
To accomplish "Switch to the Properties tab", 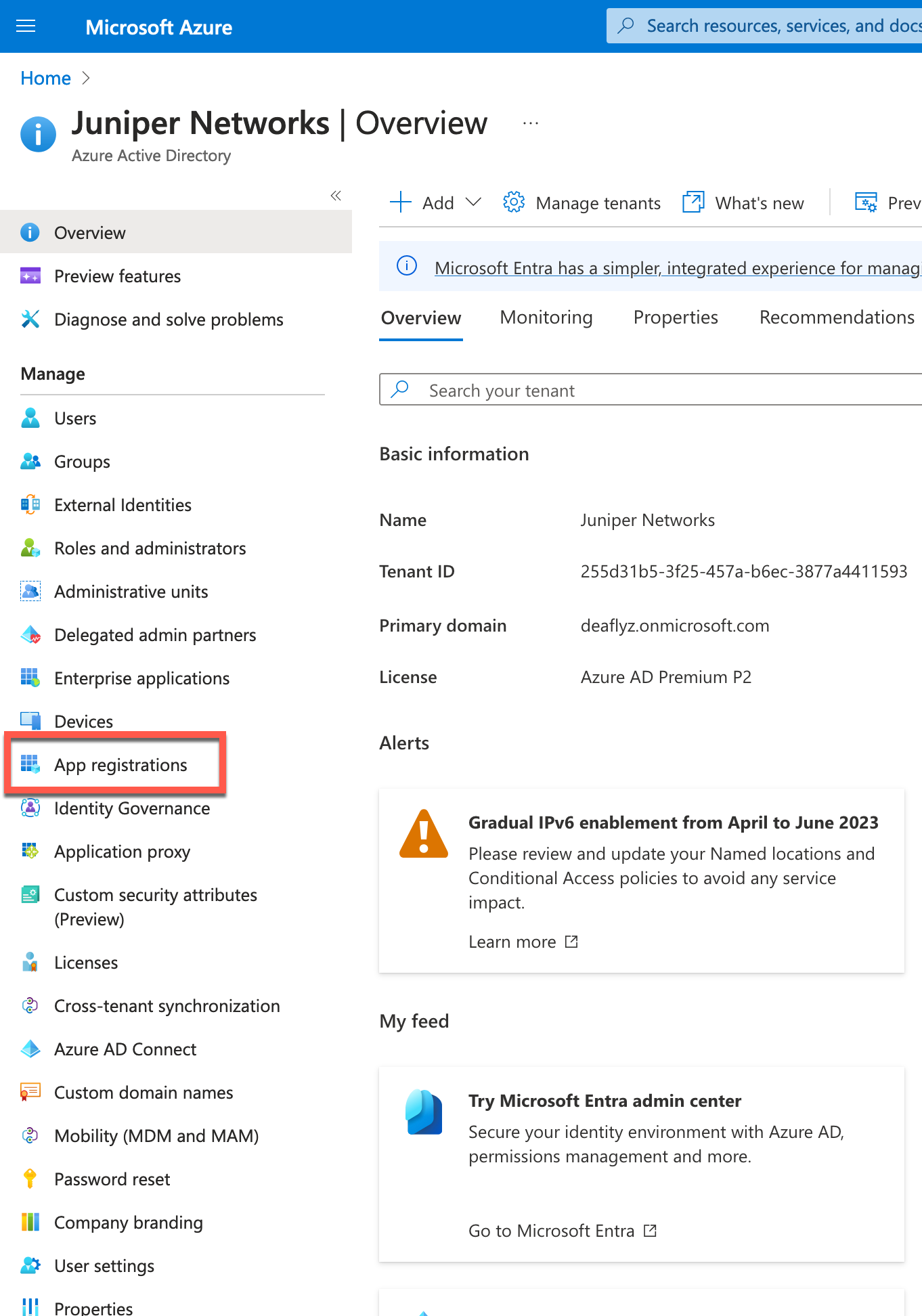I will tap(675, 317).
